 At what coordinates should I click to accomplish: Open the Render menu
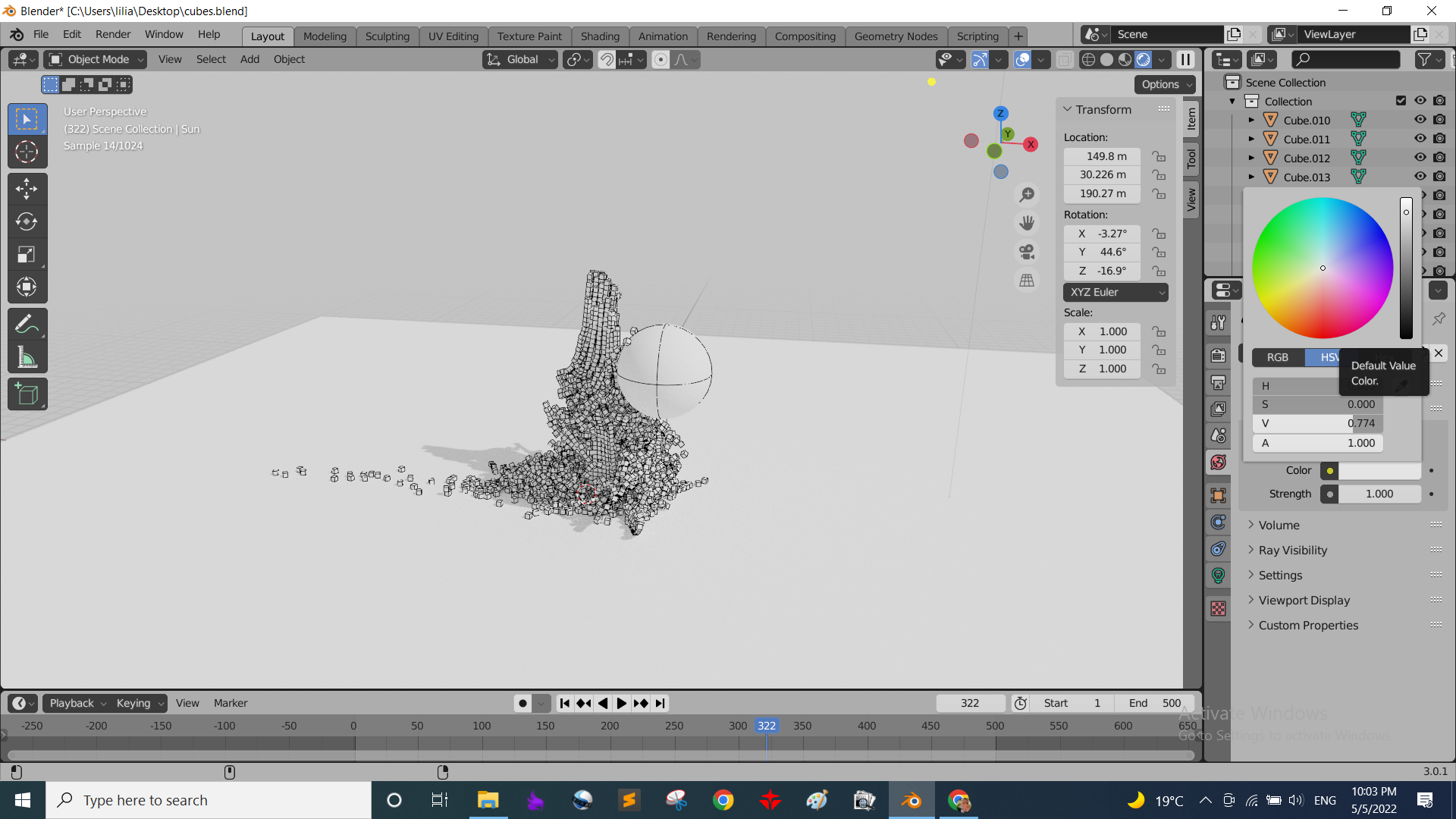pyautogui.click(x=113, y=34)
